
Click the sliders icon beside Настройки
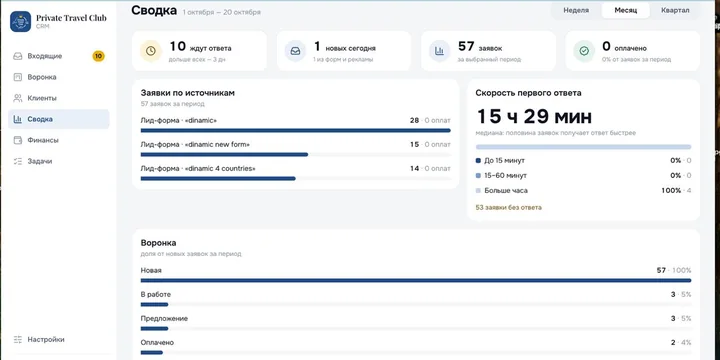18,340
